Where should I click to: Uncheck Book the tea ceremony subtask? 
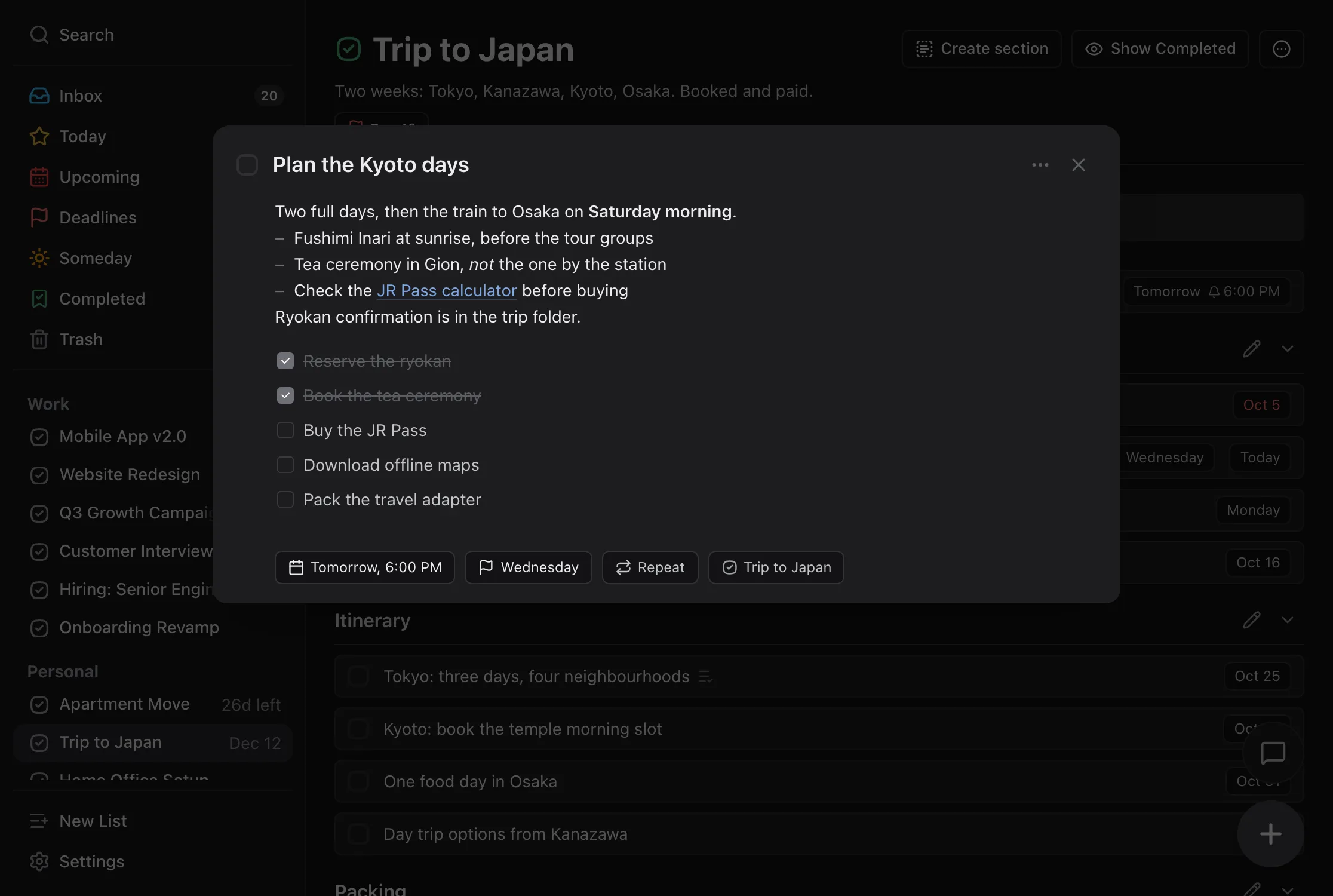click(285, 395)
